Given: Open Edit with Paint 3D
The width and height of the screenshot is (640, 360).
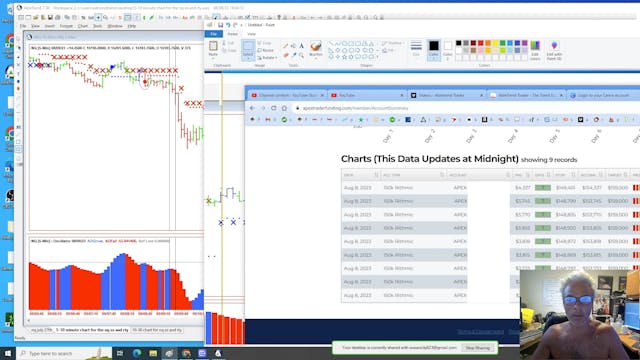Looking at the screenshot, I should coord(554,51).
